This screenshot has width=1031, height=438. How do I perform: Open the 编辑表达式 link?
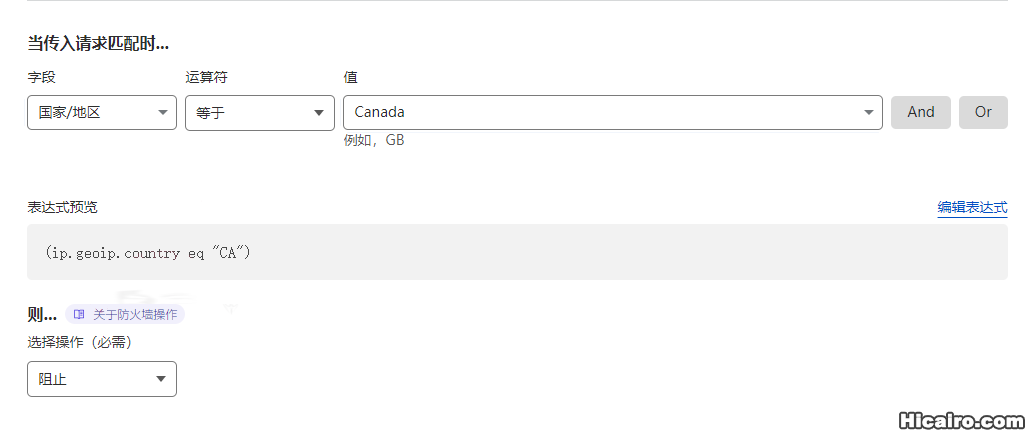coord(972,208)
